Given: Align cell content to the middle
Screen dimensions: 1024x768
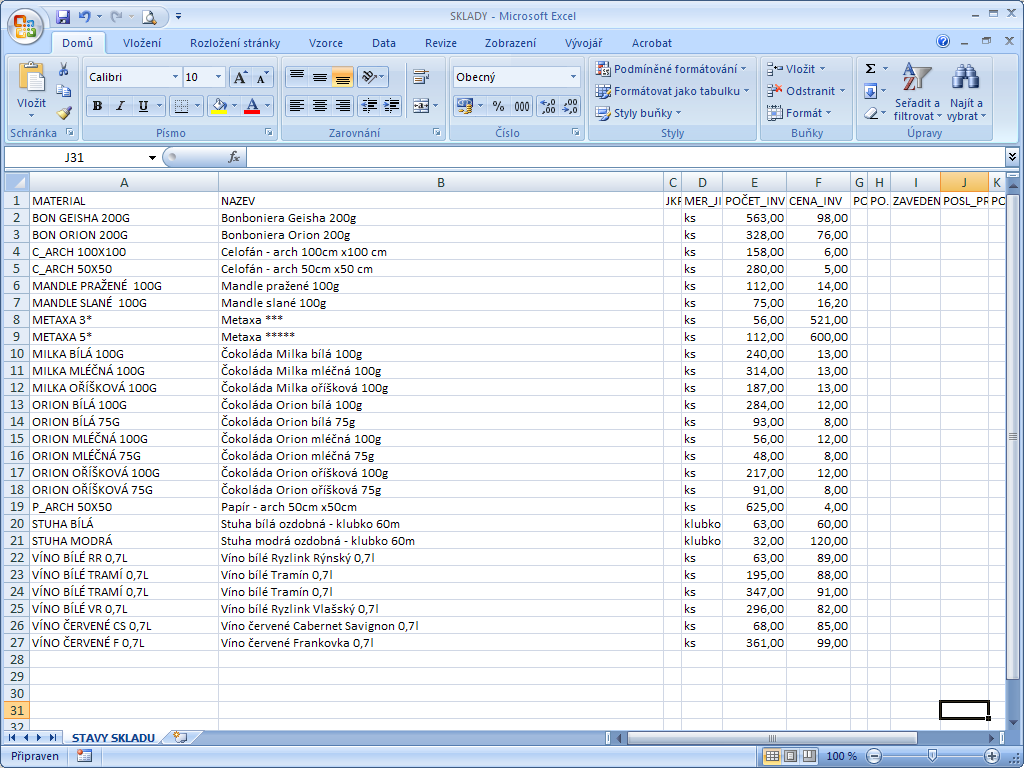Looking at the screenshot, I should tap(319, 77).
